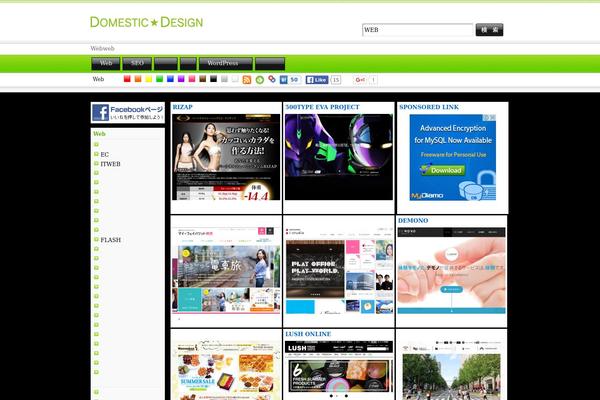Open the EC category in sidebar
The width and height of the screenshot is (600, 400).
pos(104,154)
